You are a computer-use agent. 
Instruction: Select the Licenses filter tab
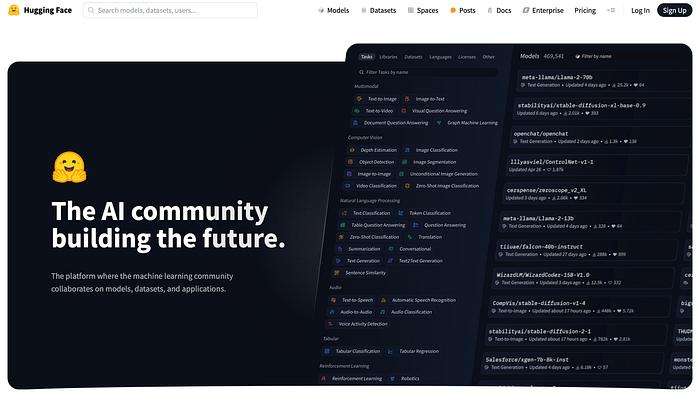coord(467,57)
